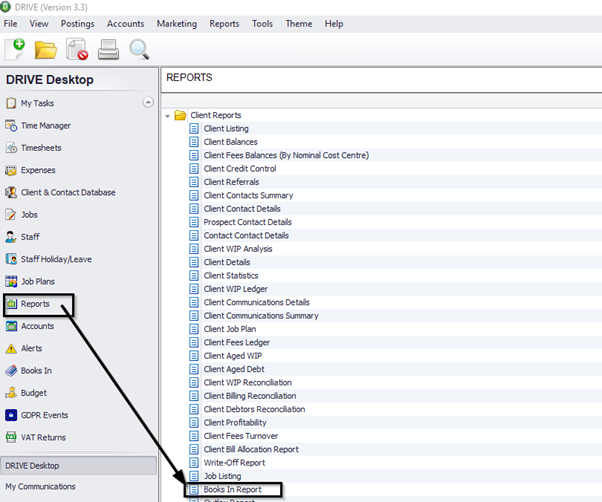Screen dimensions: 602x502
Task: Open the Marketing menu
Action: (177, 24)
